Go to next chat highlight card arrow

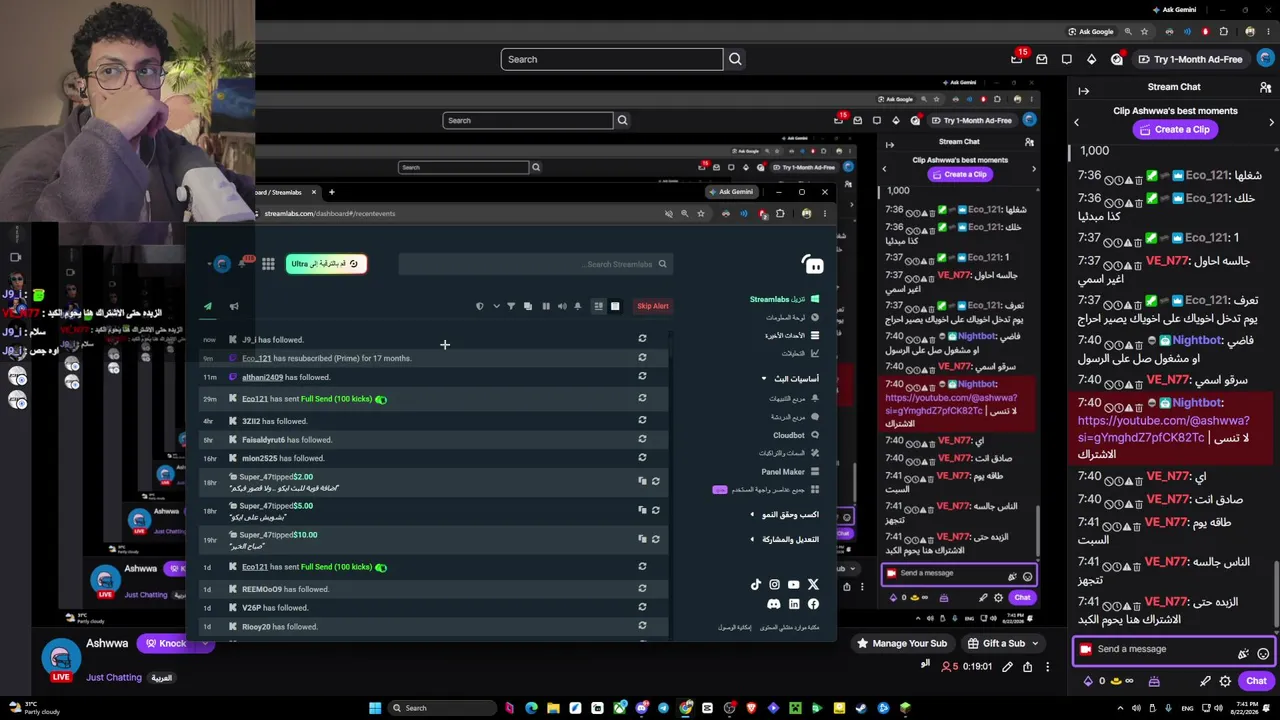(x=1271, y=122)
